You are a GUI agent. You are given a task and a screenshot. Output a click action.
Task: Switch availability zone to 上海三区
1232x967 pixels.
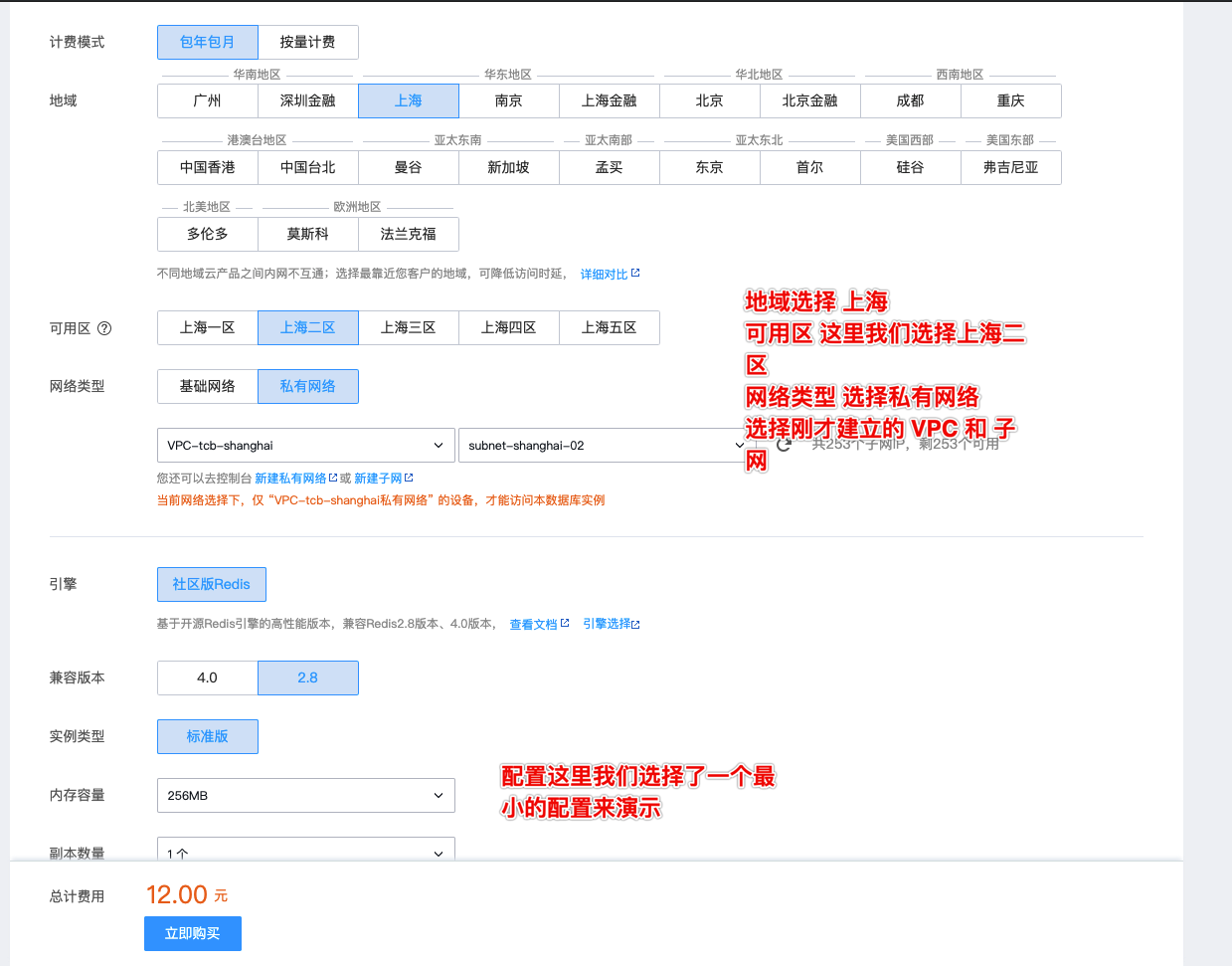[409, 327]
